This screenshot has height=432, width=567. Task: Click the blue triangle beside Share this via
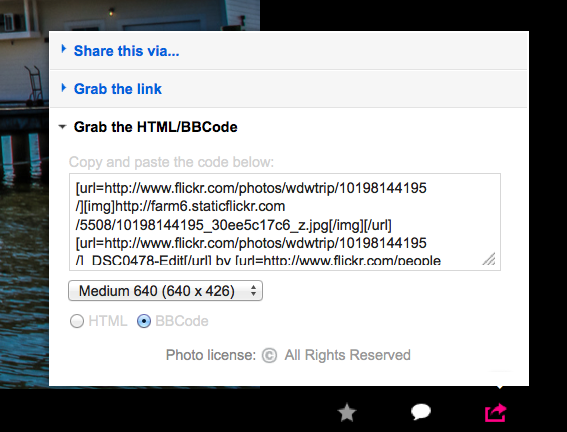[64, 49]
